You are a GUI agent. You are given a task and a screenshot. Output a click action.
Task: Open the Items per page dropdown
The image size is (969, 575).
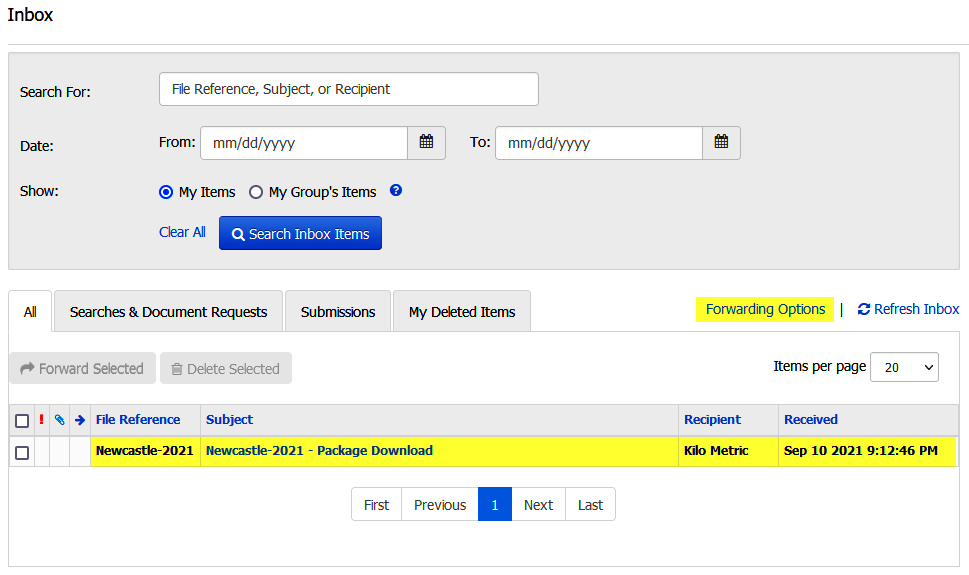coord(904,367)
